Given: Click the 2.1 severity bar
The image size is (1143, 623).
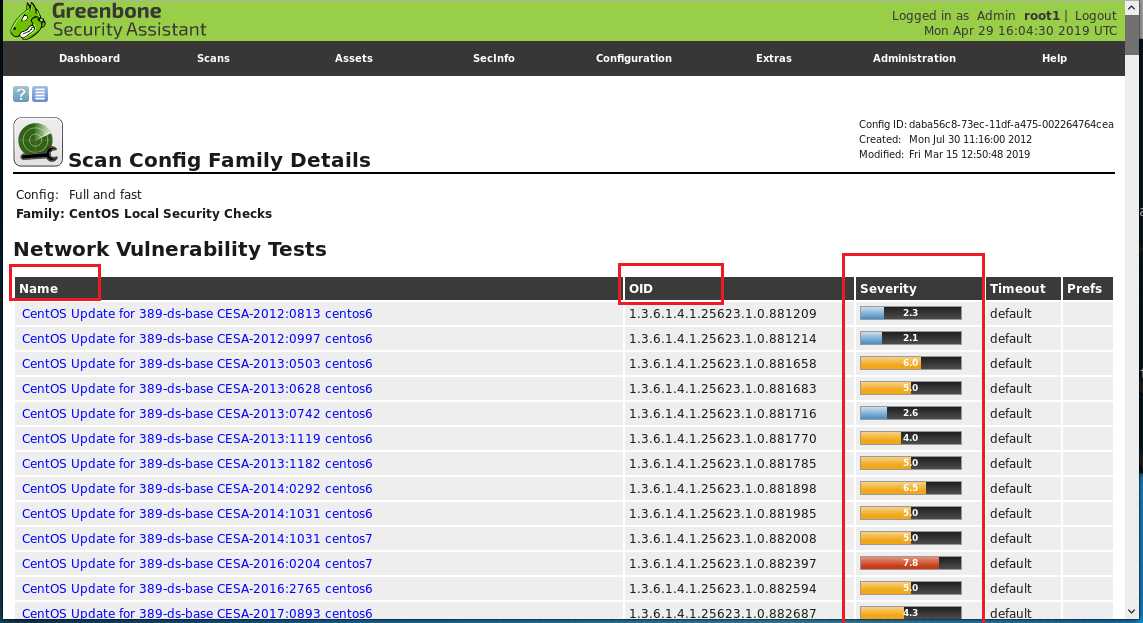Looking at the screenshot, I should coord(910,338).
